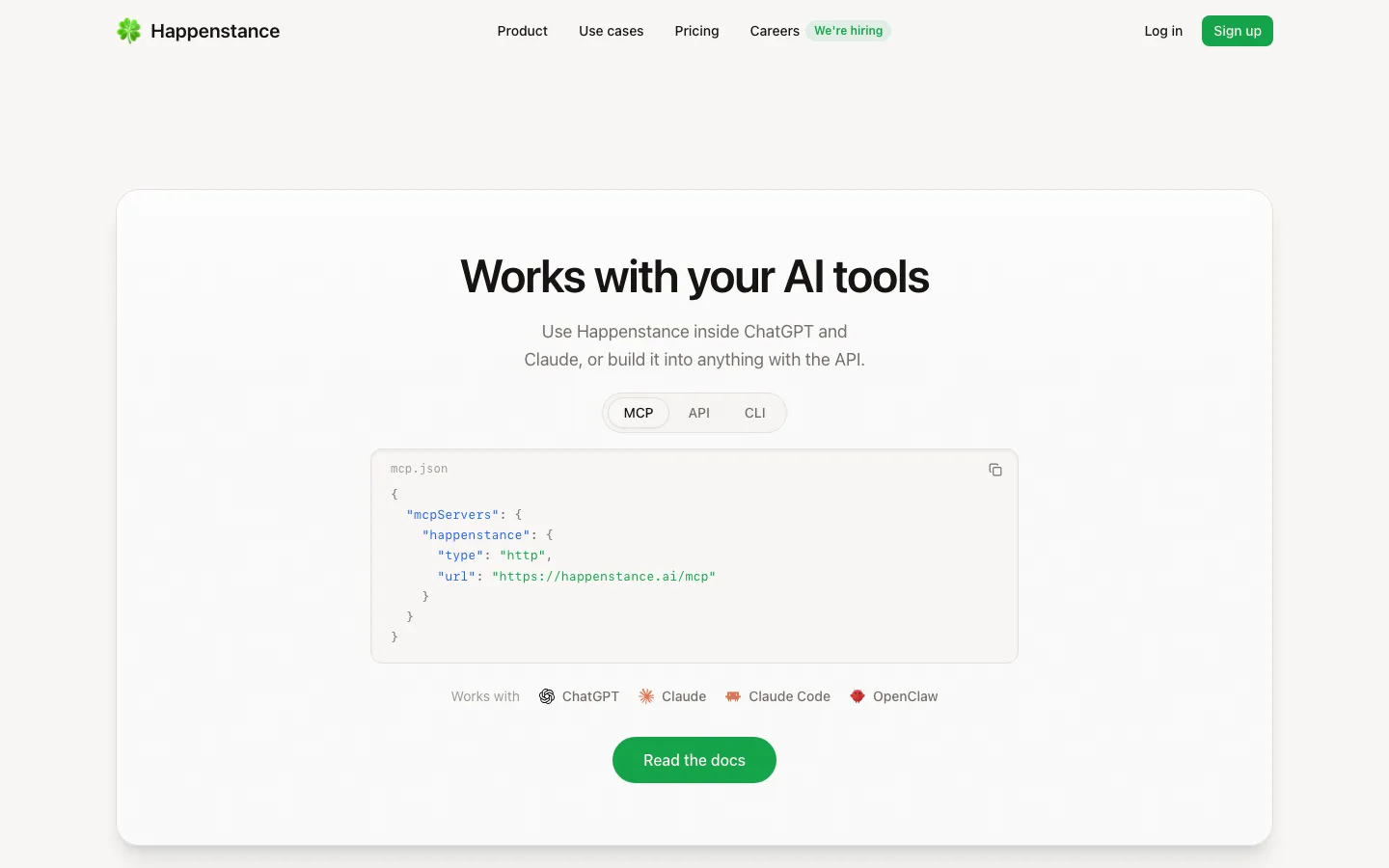Open the Use cases menu
Screen dimensions: 1389x868
[x=612, y=31]
